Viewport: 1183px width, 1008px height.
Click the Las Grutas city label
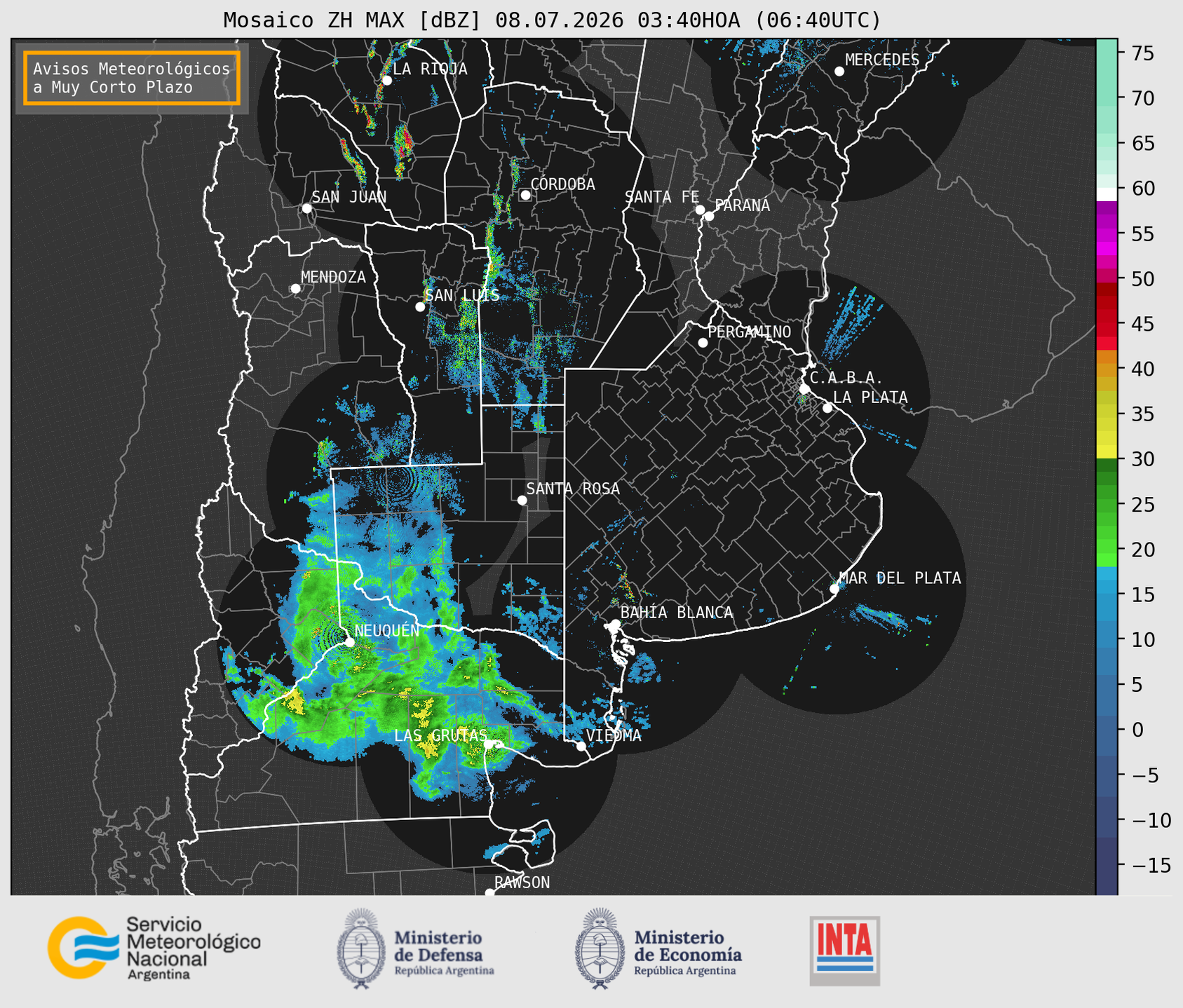[440, 735]
